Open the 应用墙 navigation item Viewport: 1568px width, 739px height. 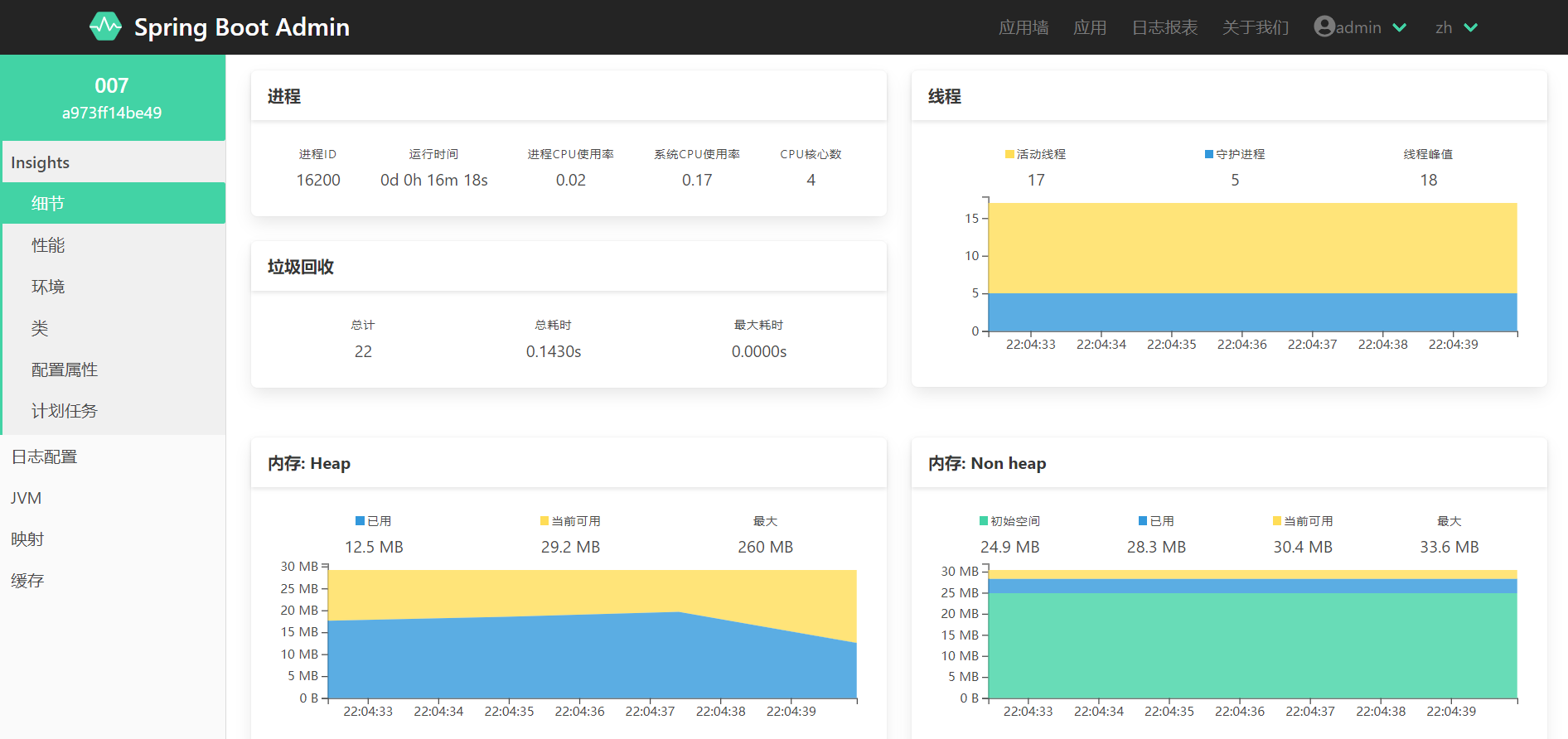tap(1024, 27)
